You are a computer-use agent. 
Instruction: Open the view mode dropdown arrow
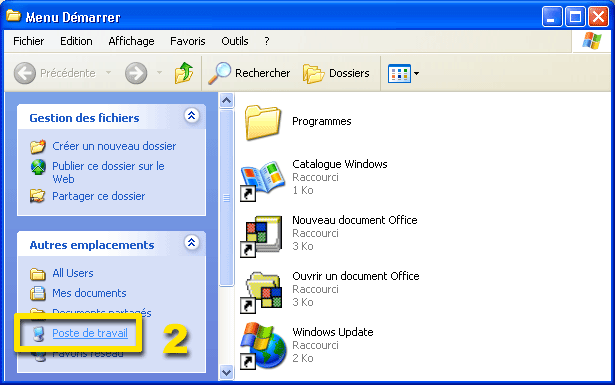point(416,73)
